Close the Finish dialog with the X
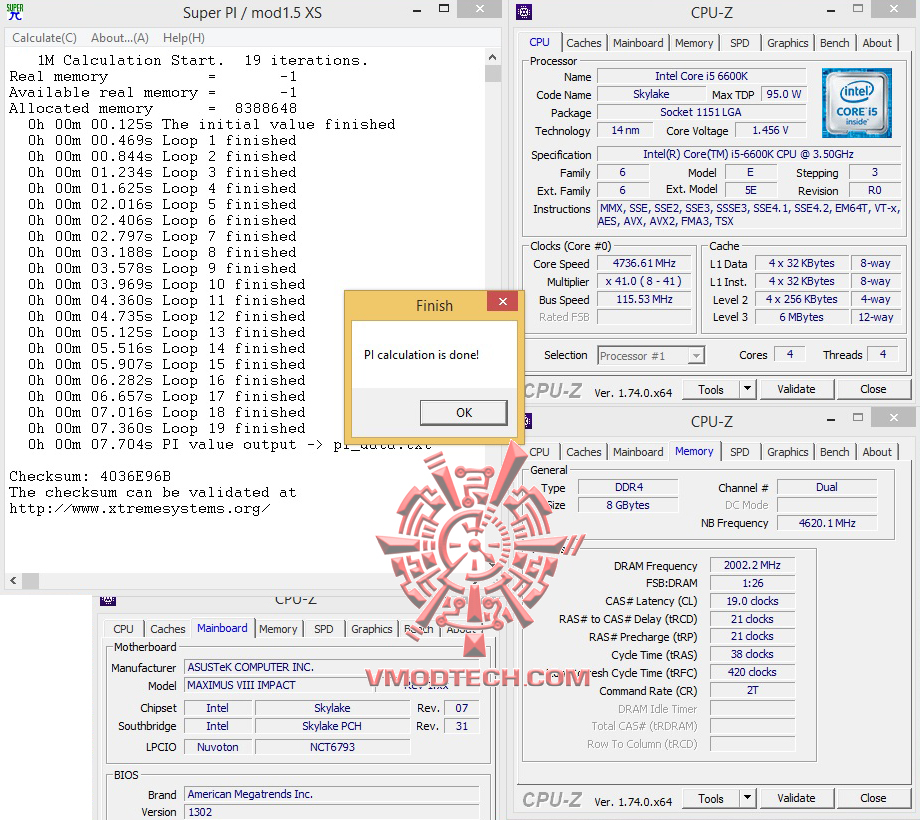This screenshot has height=820, width=920. (503, 301)
